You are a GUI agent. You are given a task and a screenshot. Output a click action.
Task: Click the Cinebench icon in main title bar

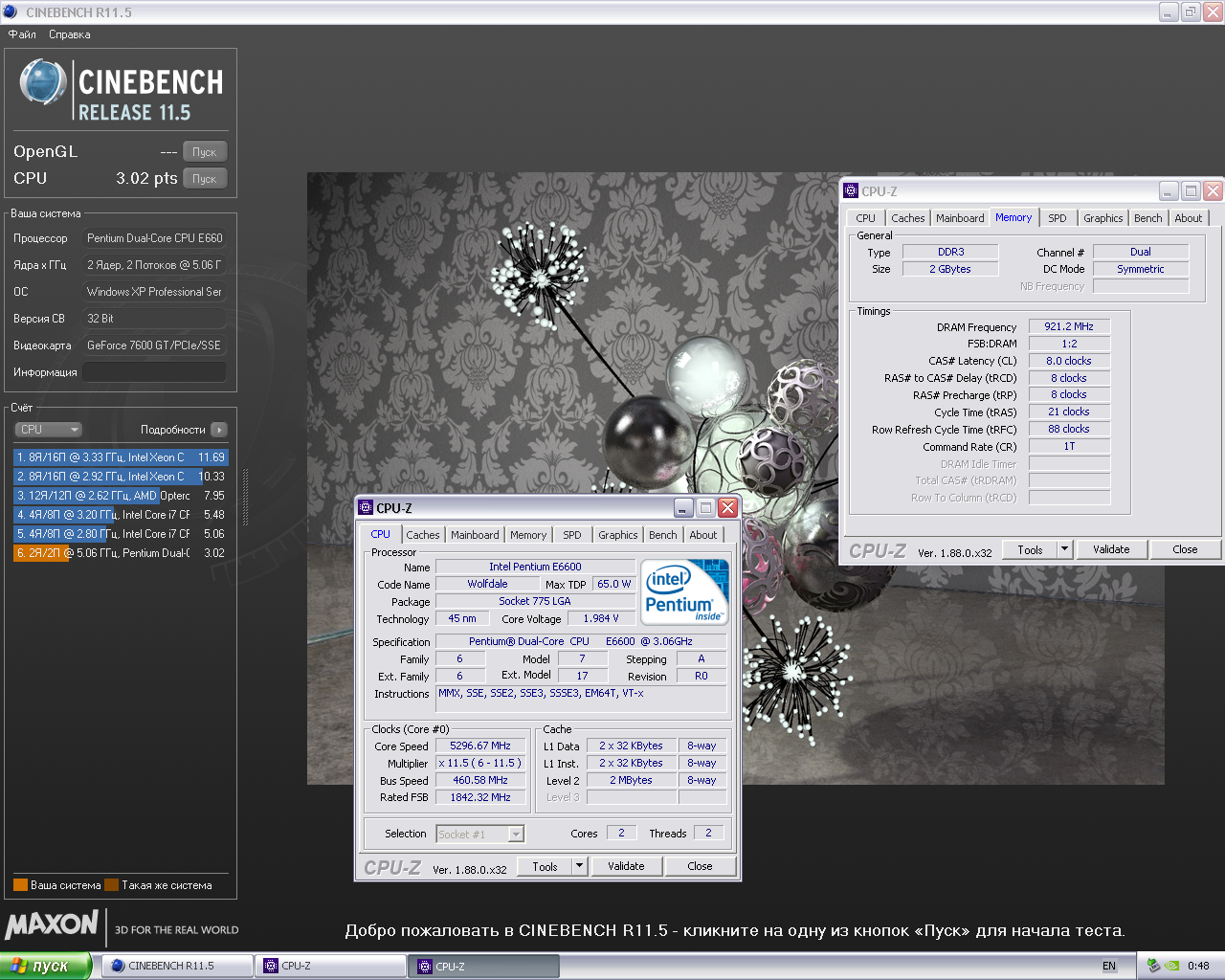pos(11,12)
